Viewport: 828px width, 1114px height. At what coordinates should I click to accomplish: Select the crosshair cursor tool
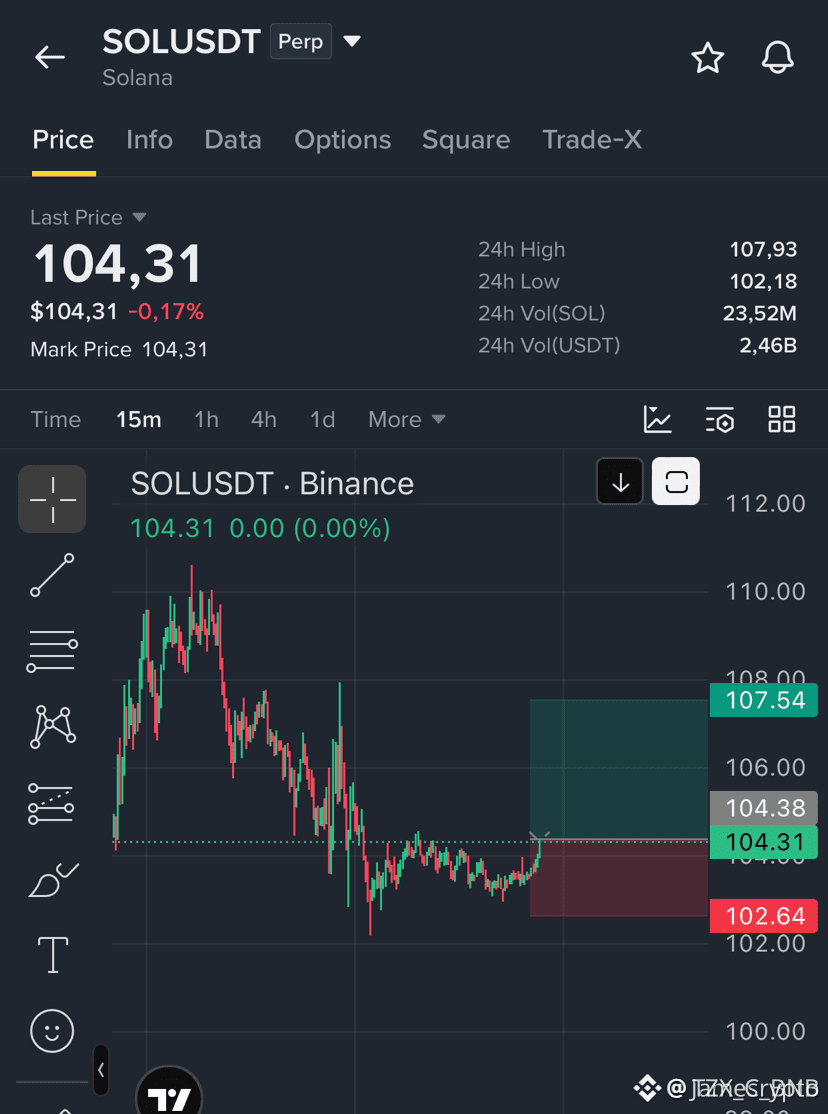click(52, 499)
